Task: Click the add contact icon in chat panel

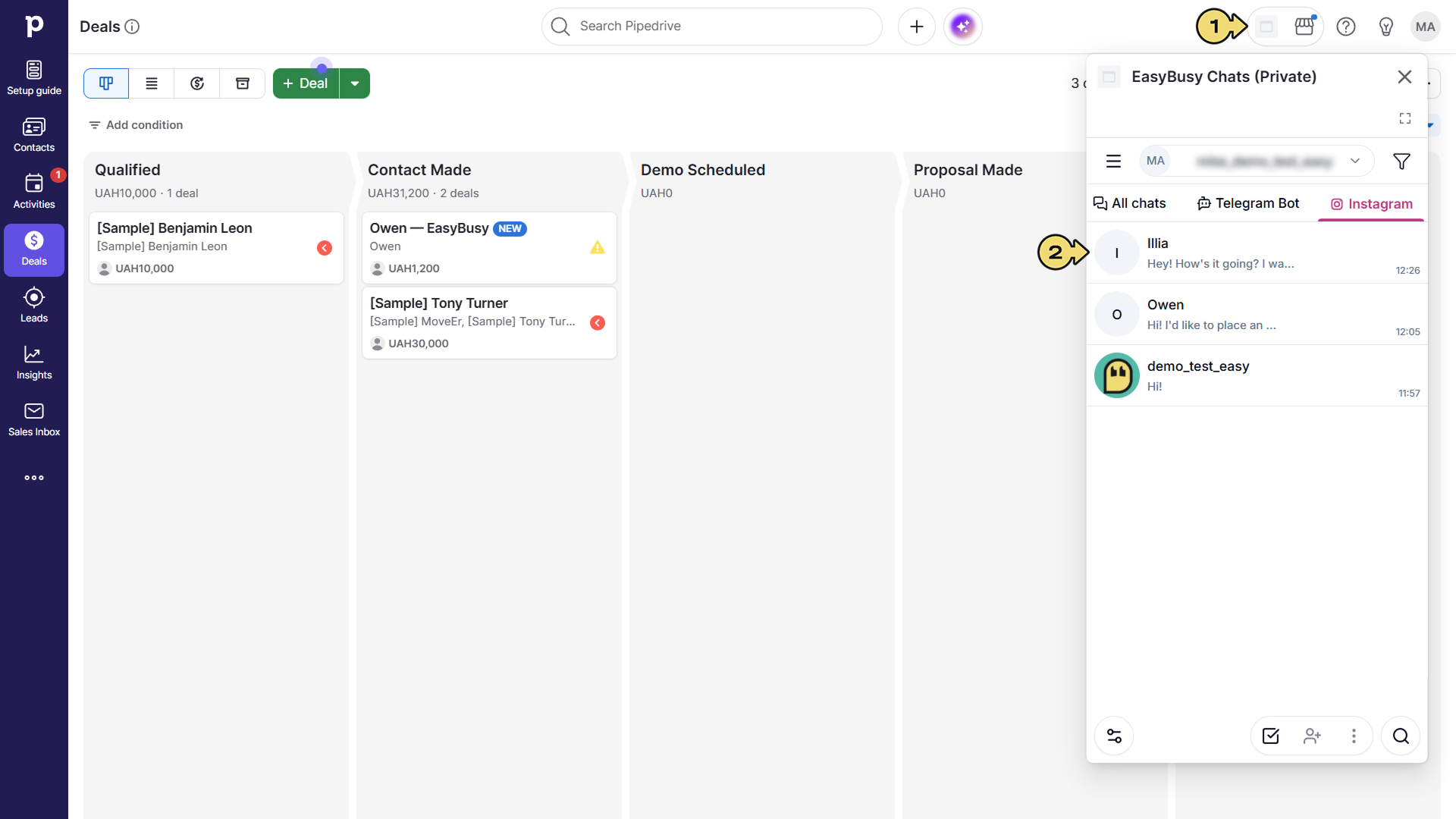Action: point(1313,736)
